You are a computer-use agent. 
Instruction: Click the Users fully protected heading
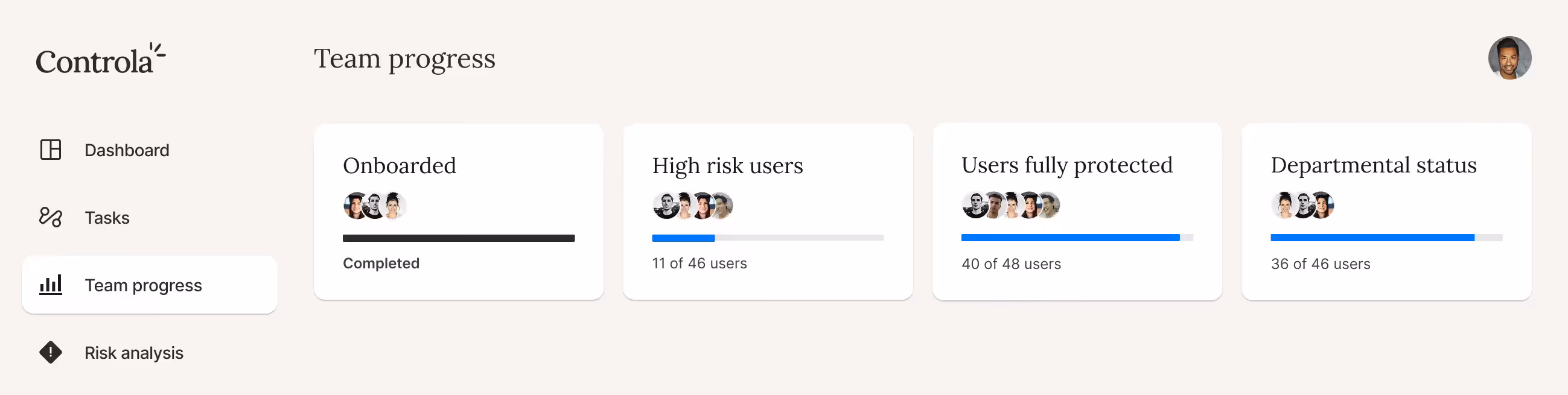(x=1066, y=165)
